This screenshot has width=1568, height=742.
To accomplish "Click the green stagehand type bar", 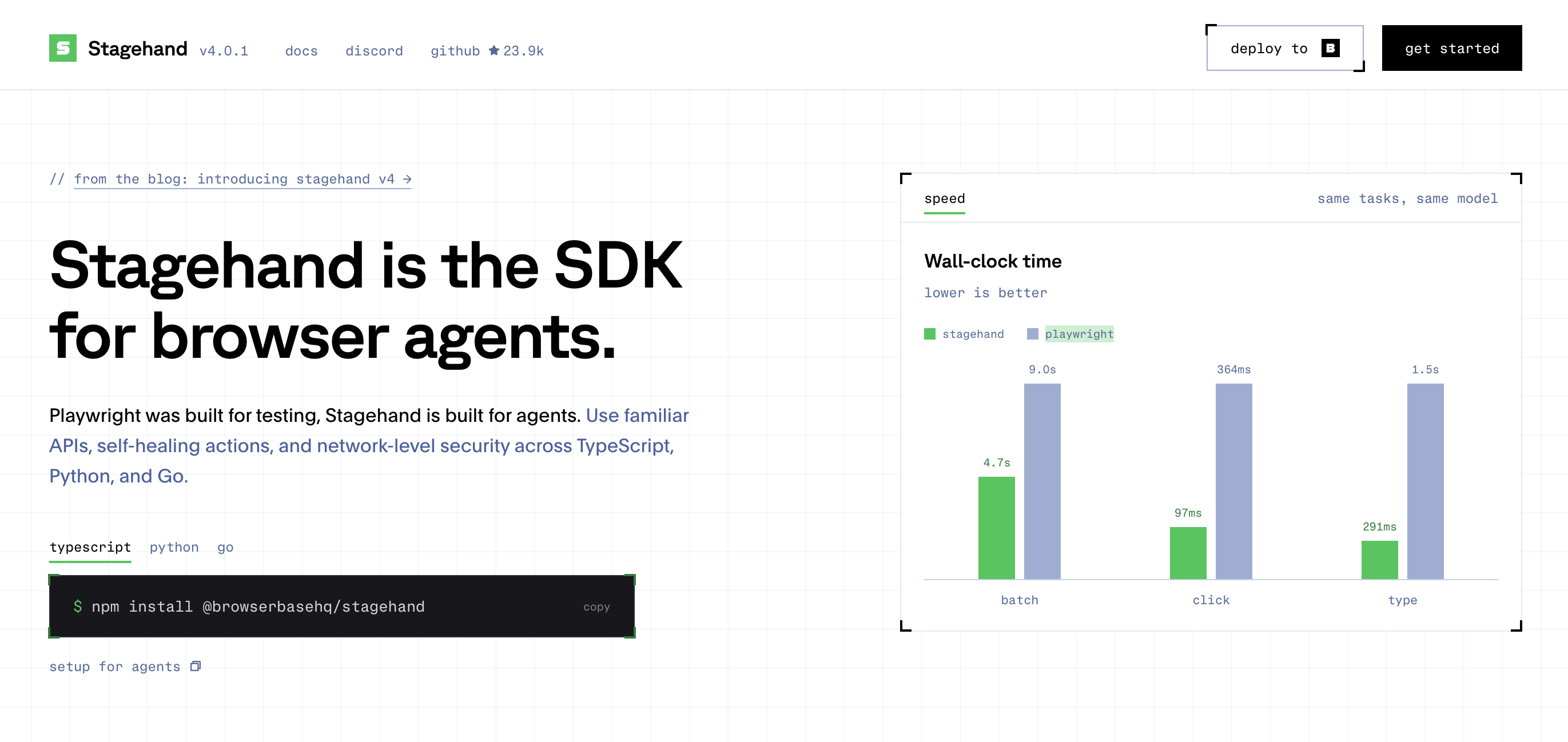I will (1379, 560).
